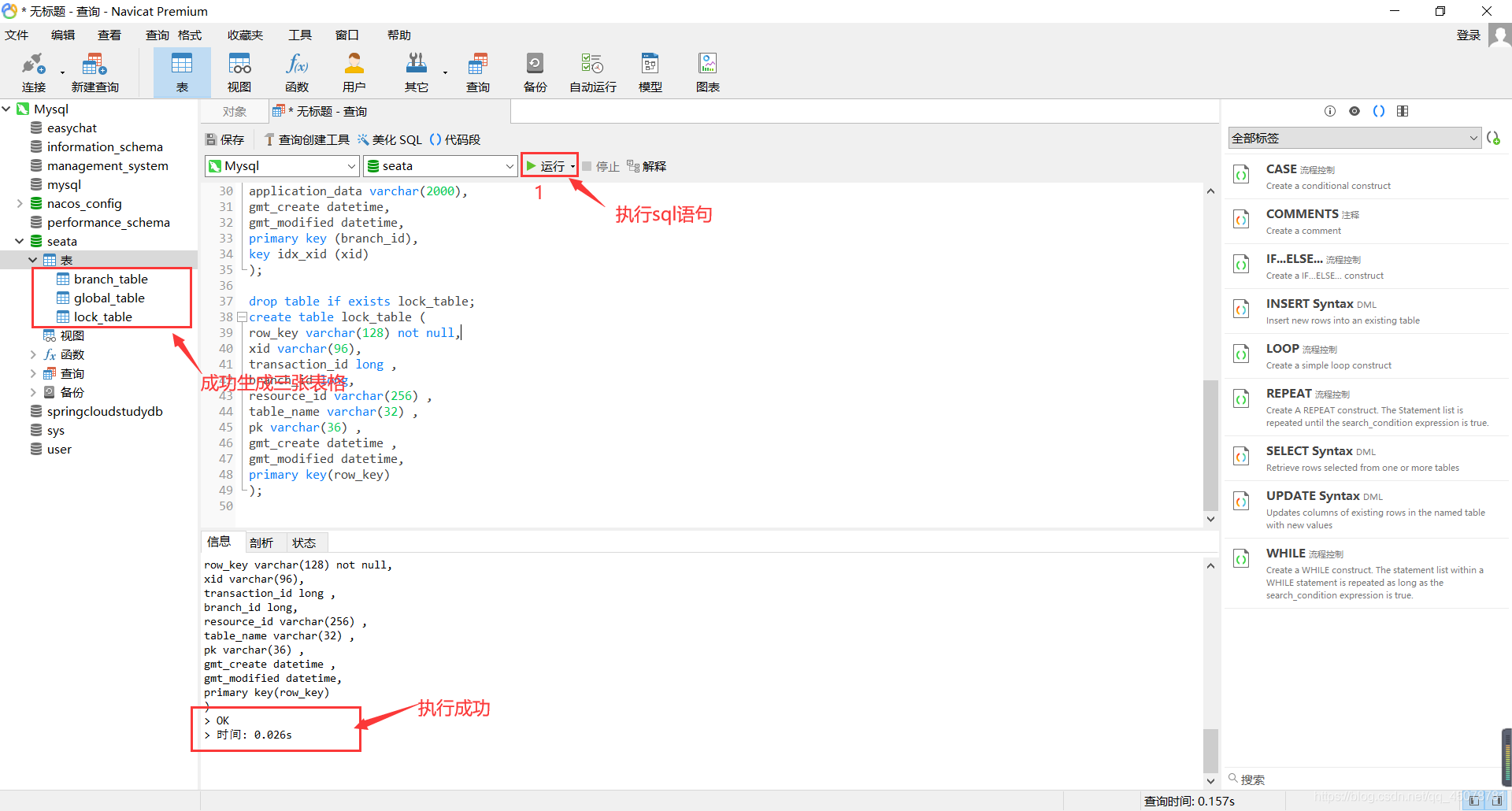
Task: Select the code snippet parentheses icon
Action: point(1379,111)
